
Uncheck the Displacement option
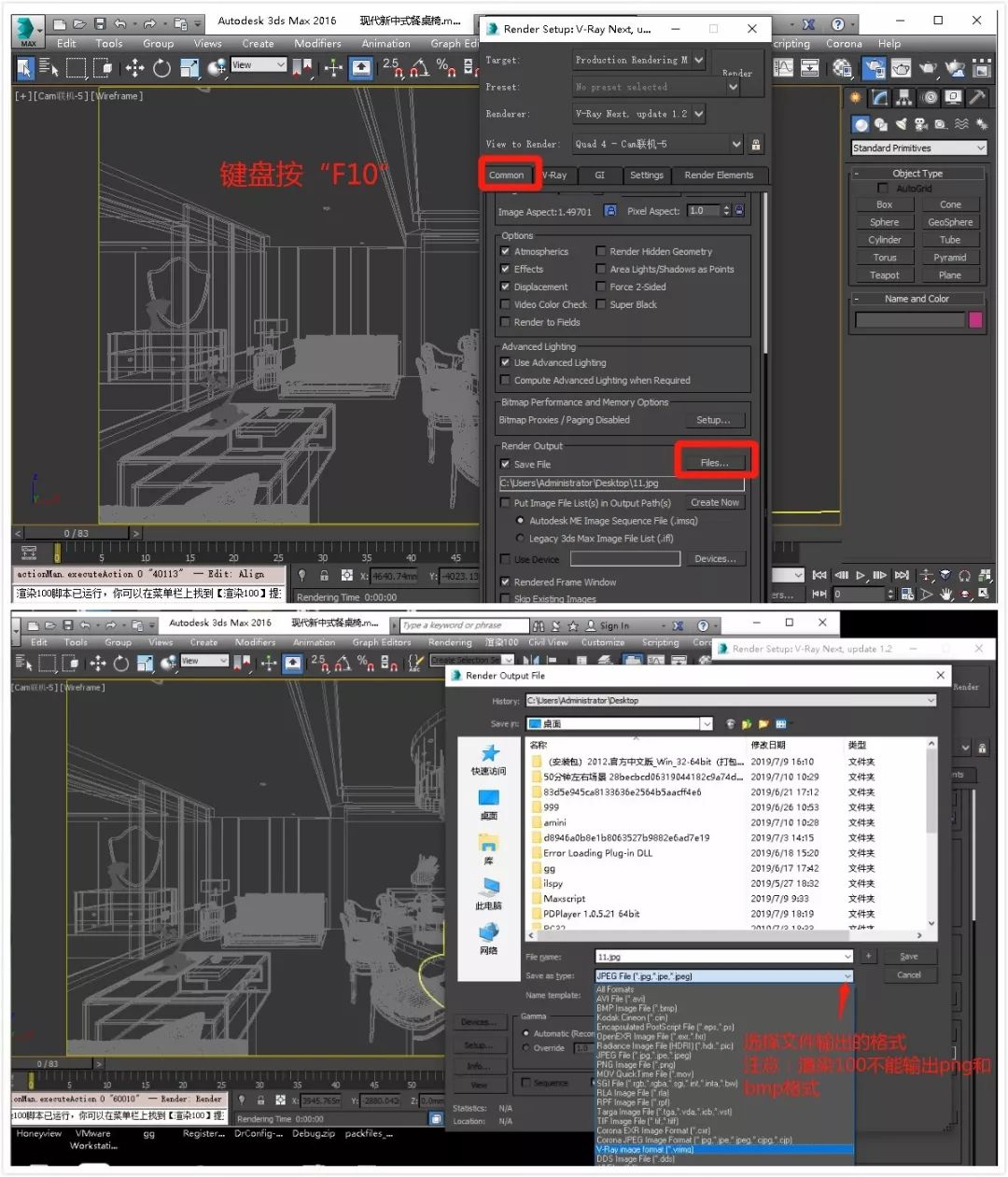[505, 287]
